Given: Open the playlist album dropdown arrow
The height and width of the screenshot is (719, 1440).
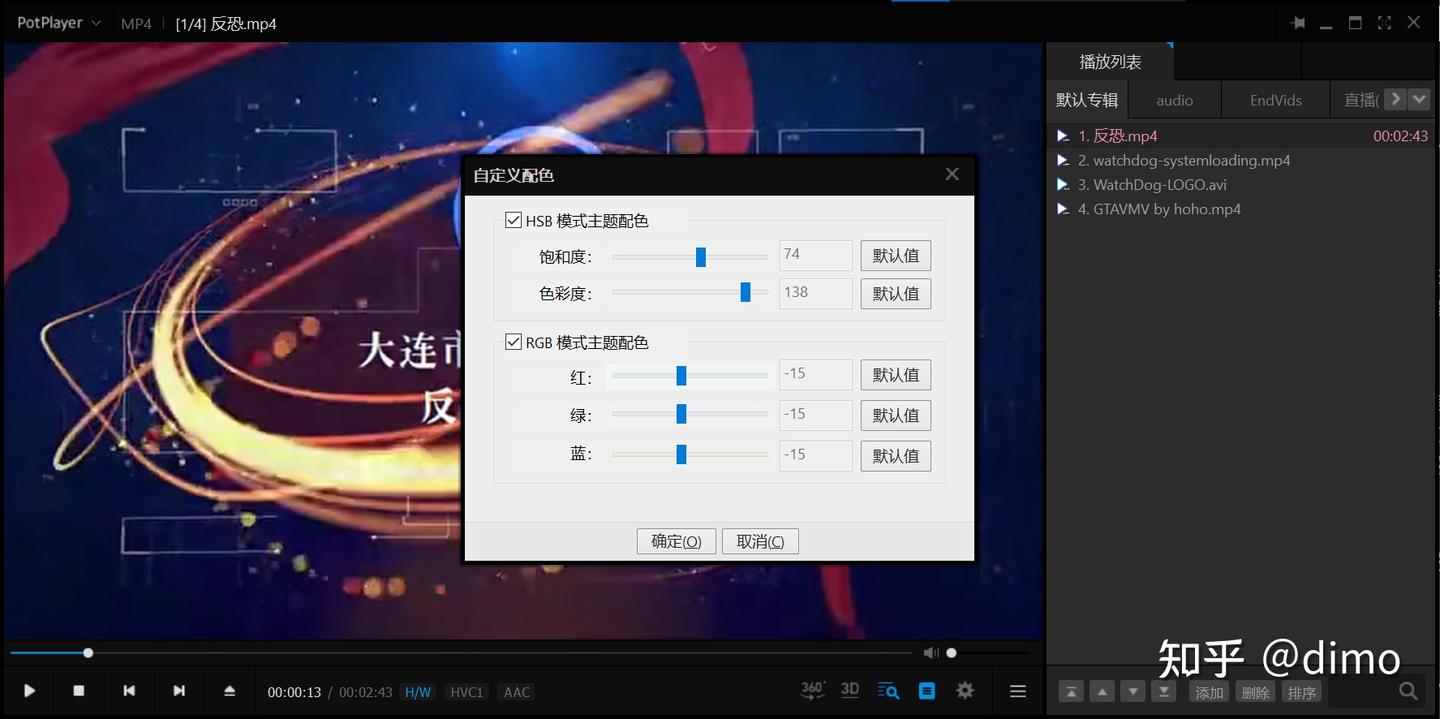Looking at the screenshot, I should point(1419,99).
